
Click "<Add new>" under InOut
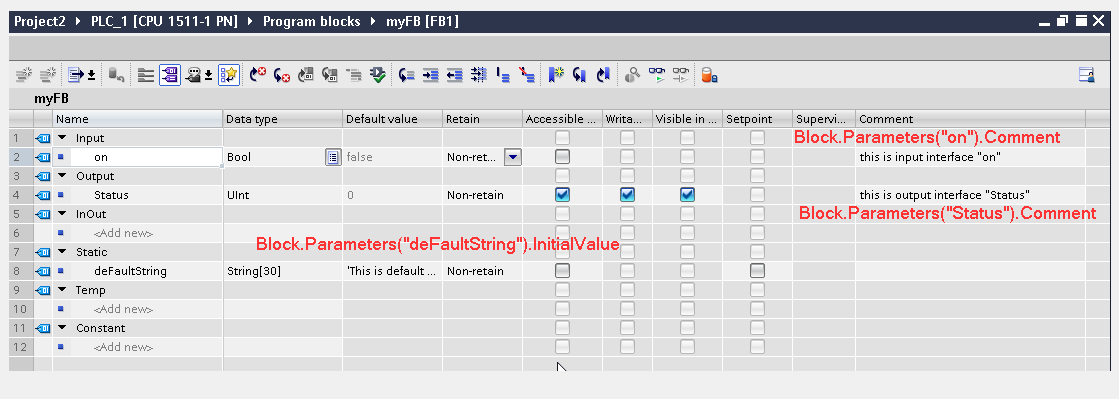tap(123, 233)
